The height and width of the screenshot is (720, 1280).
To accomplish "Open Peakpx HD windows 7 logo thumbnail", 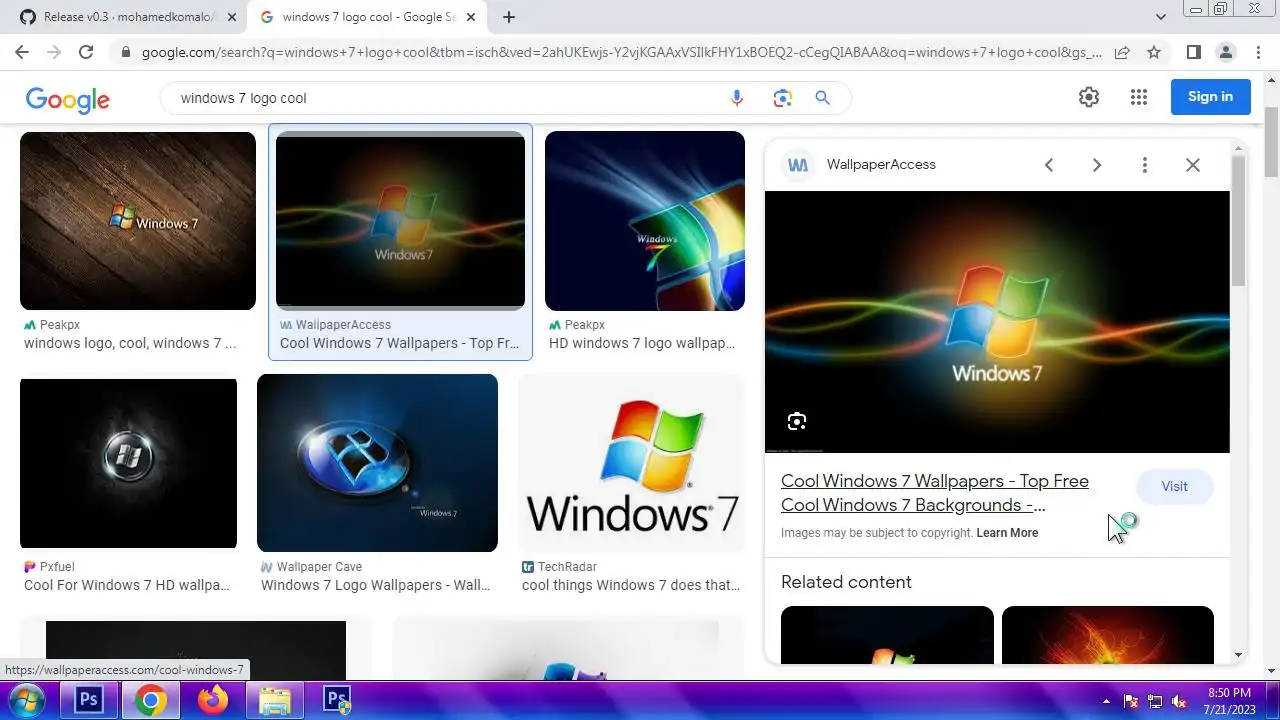I will pos(645,221).
